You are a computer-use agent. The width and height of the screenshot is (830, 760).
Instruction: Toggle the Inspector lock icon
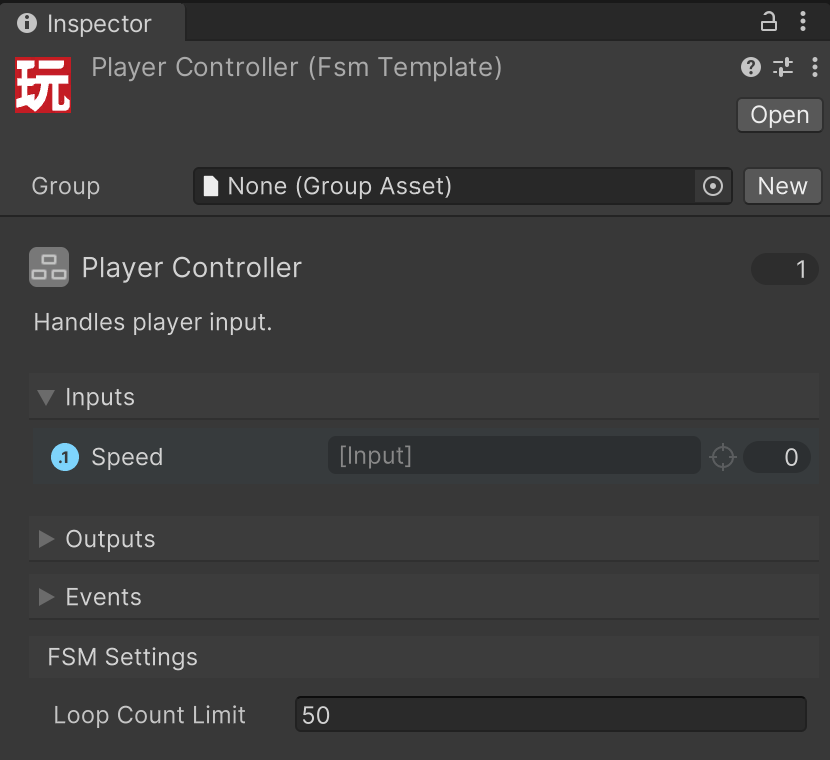(769, 22)
